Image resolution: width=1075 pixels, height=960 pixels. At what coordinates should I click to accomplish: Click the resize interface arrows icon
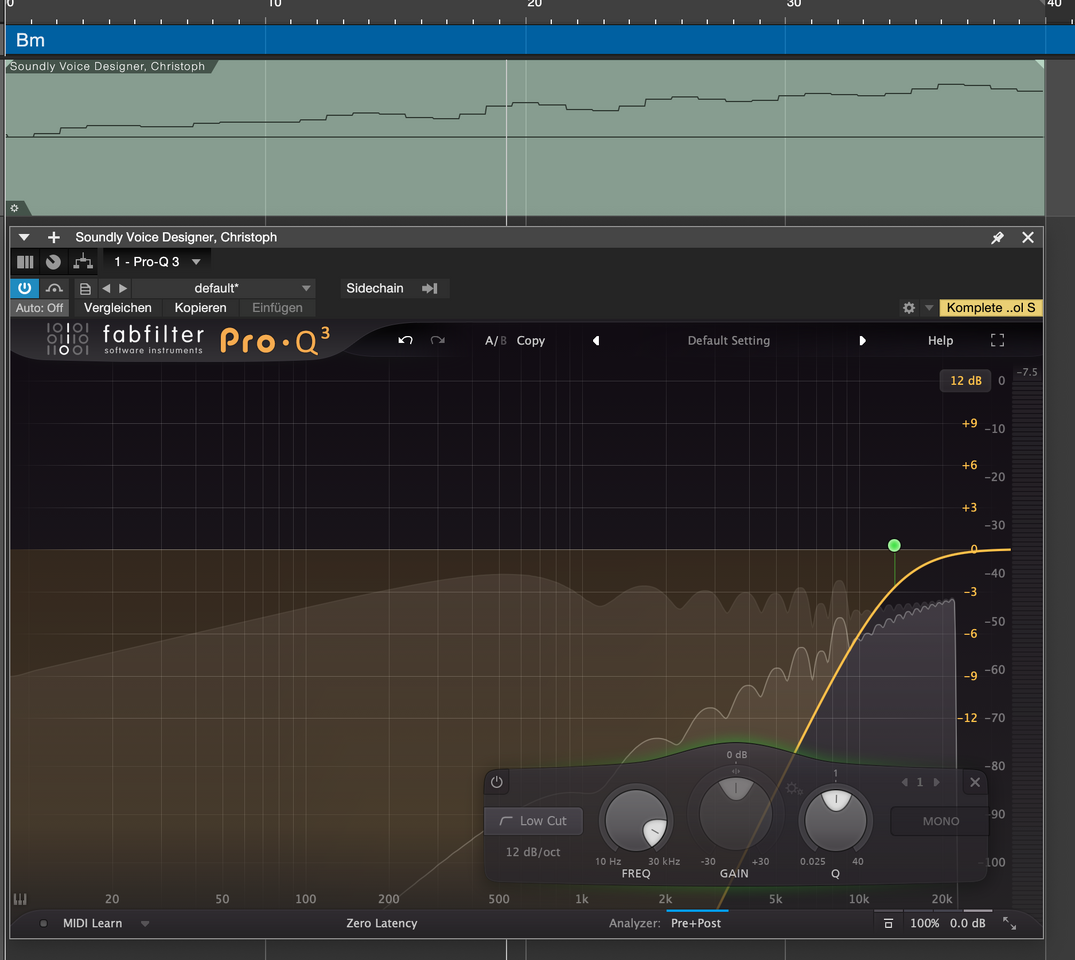1009,924
